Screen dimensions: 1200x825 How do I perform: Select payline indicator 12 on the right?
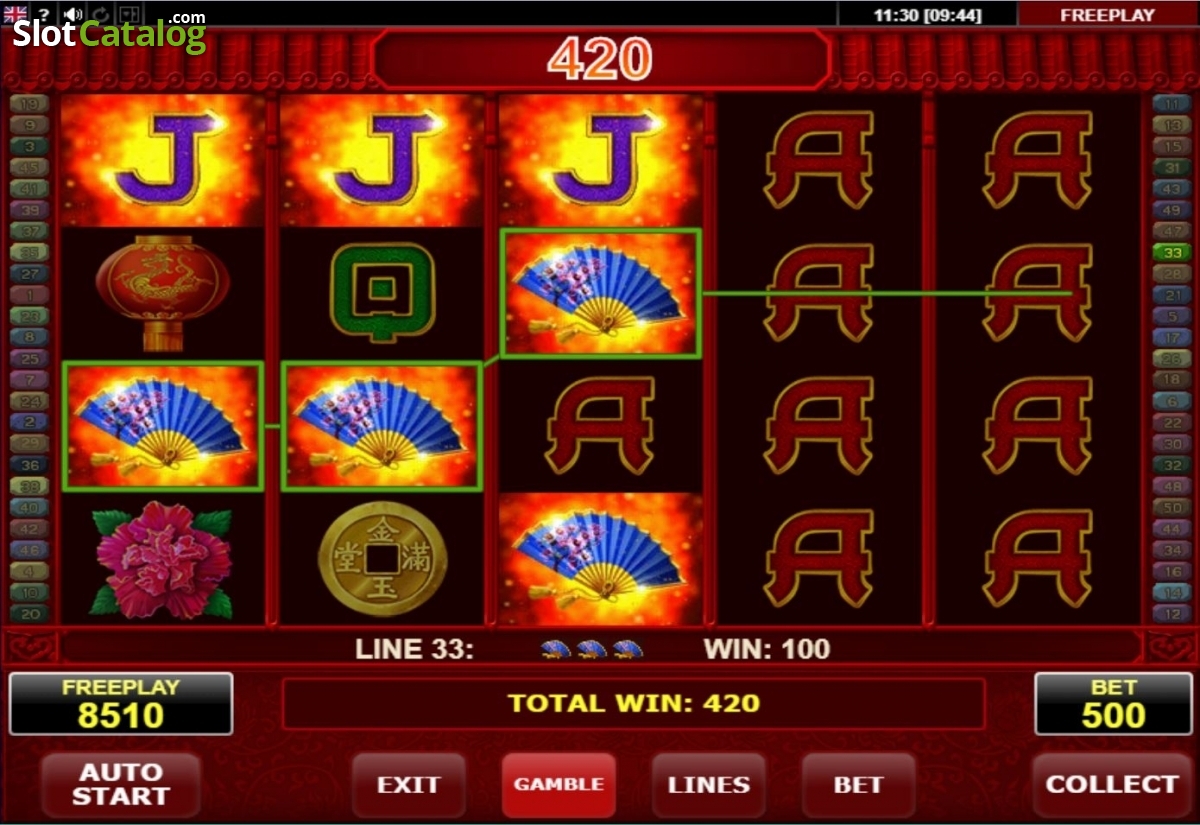(x=1168, y=614)
